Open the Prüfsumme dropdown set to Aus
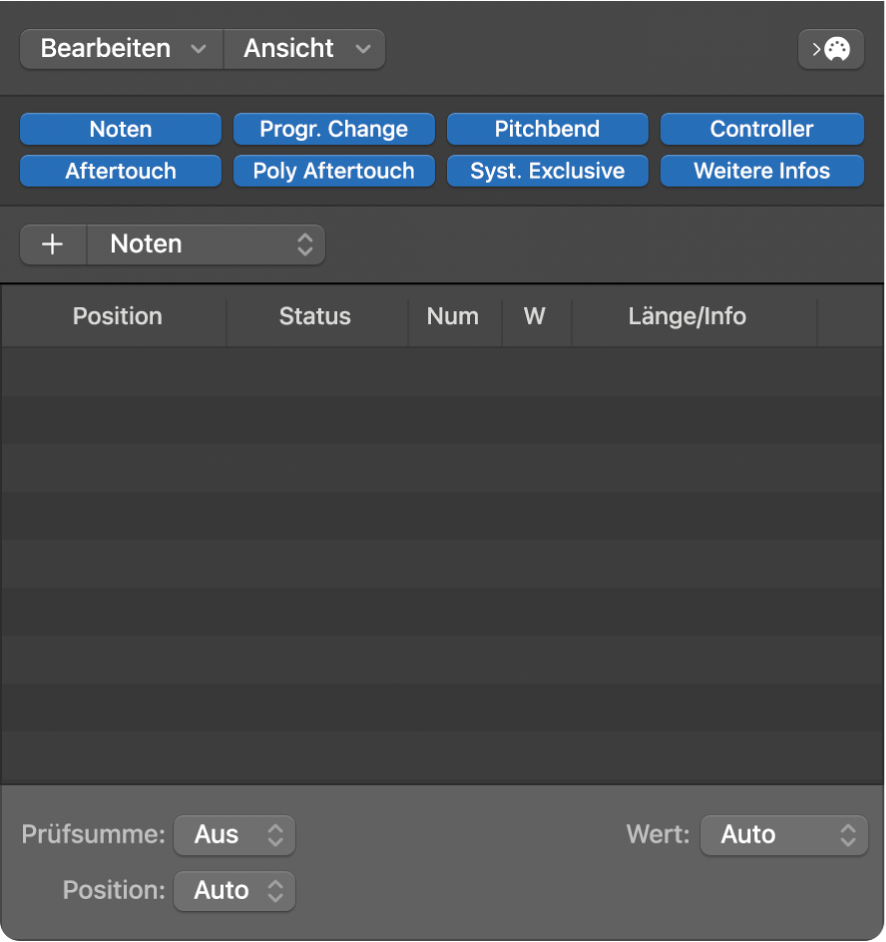886x942 pixels. [x=234, y=835]
